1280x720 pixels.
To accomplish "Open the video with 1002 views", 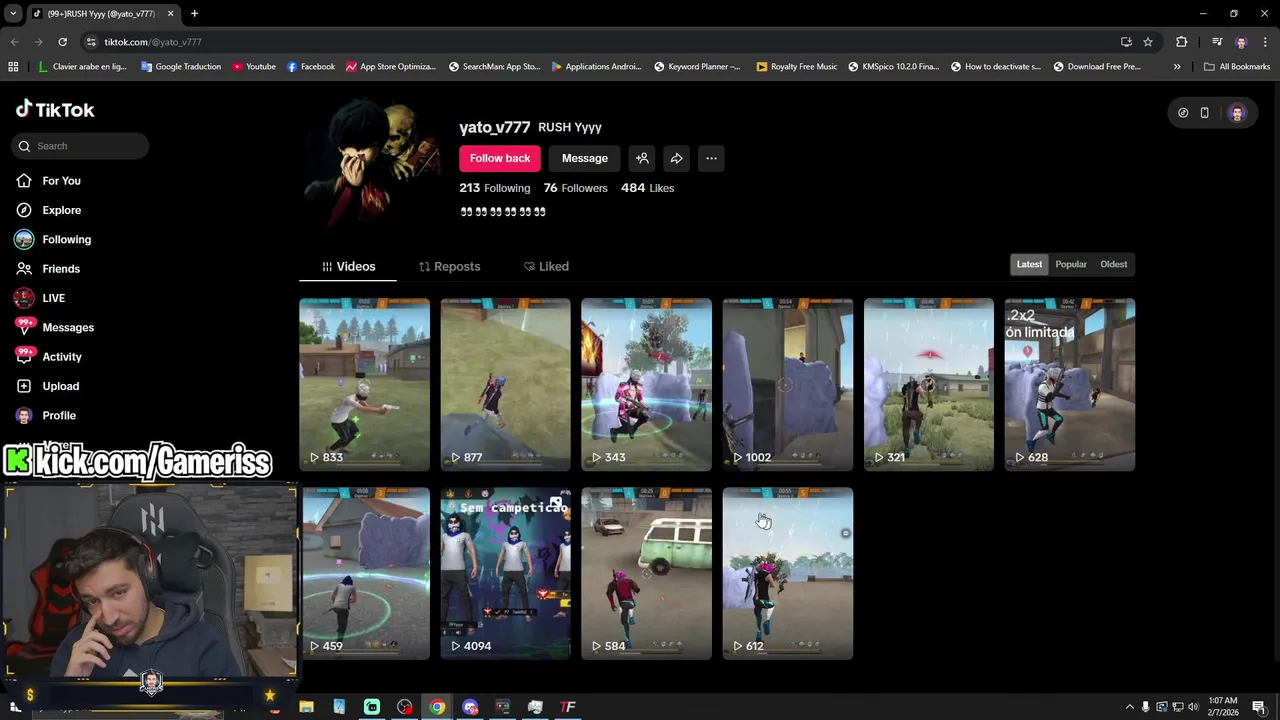I will pos(788,384).
